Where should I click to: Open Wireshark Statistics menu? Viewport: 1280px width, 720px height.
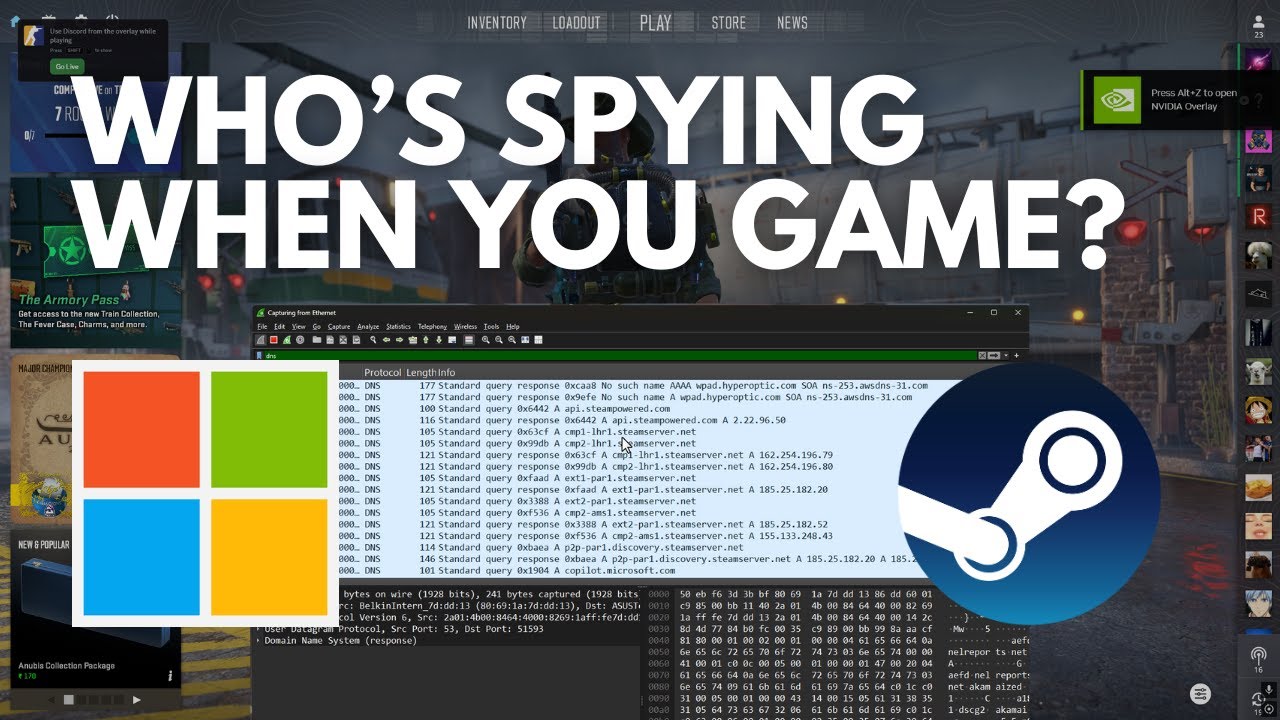[x=398, y=327]
